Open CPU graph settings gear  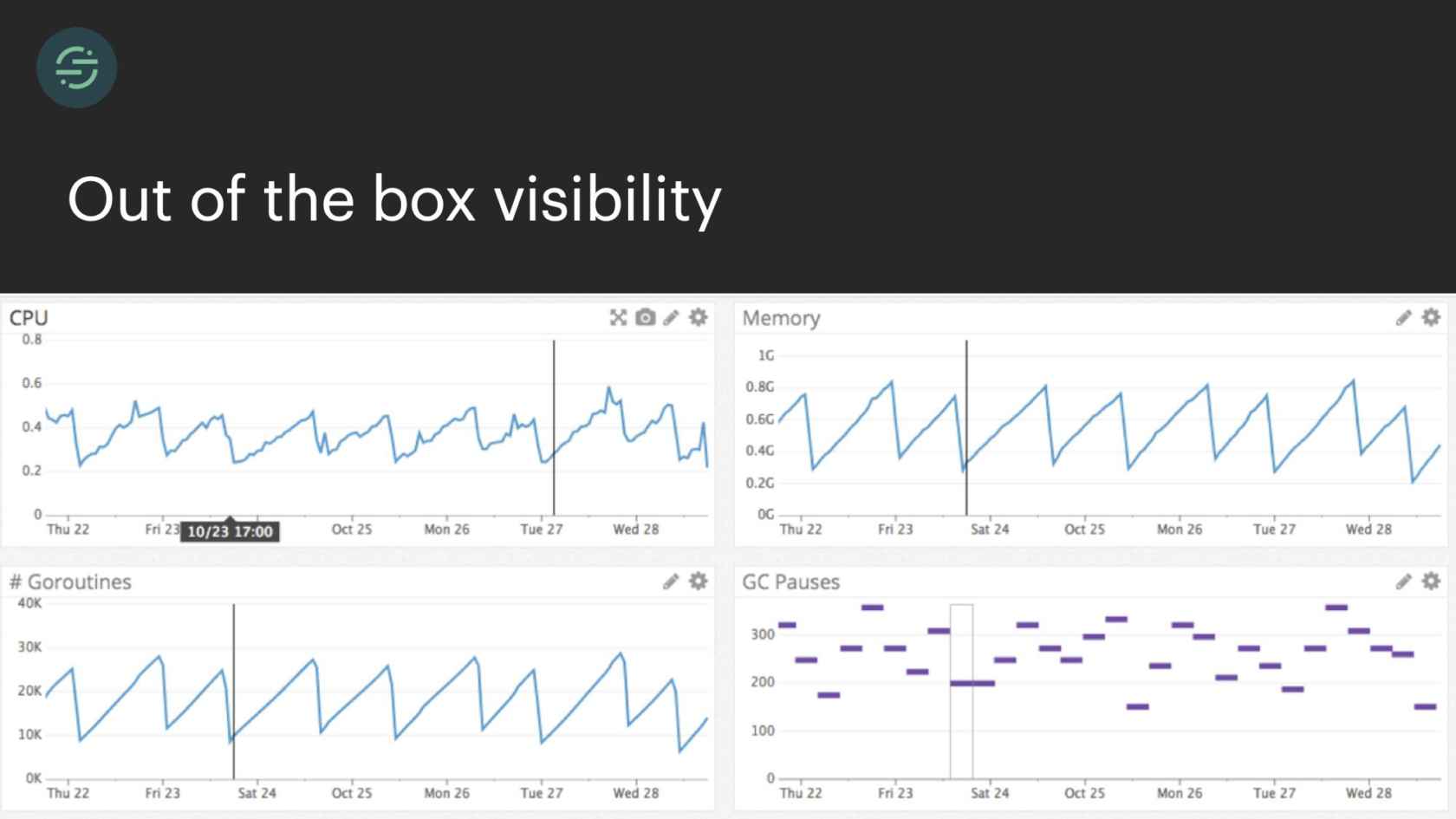coord(699,318)
